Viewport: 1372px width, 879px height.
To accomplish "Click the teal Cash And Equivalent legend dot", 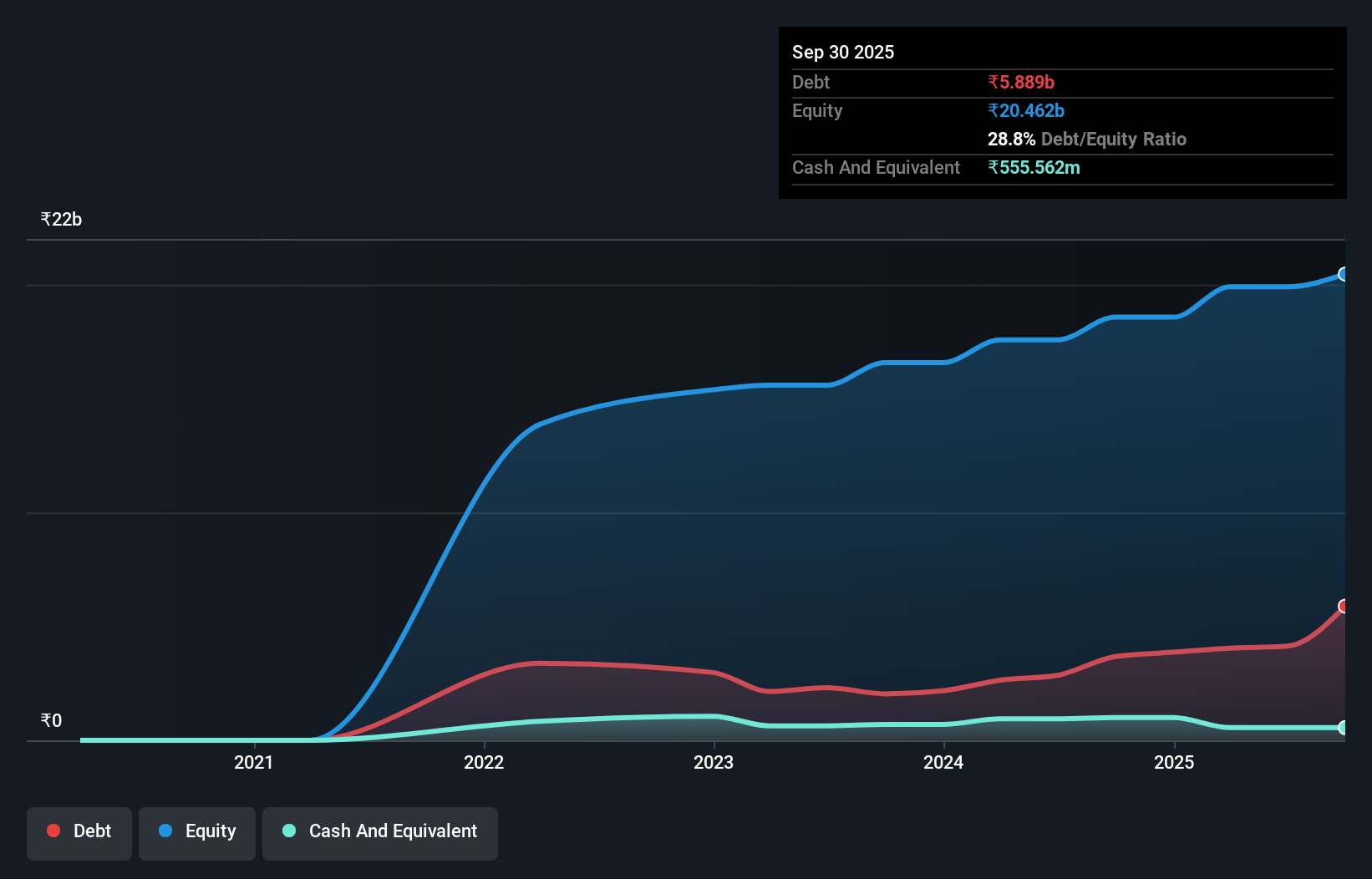I will click(x=288, y=831).
